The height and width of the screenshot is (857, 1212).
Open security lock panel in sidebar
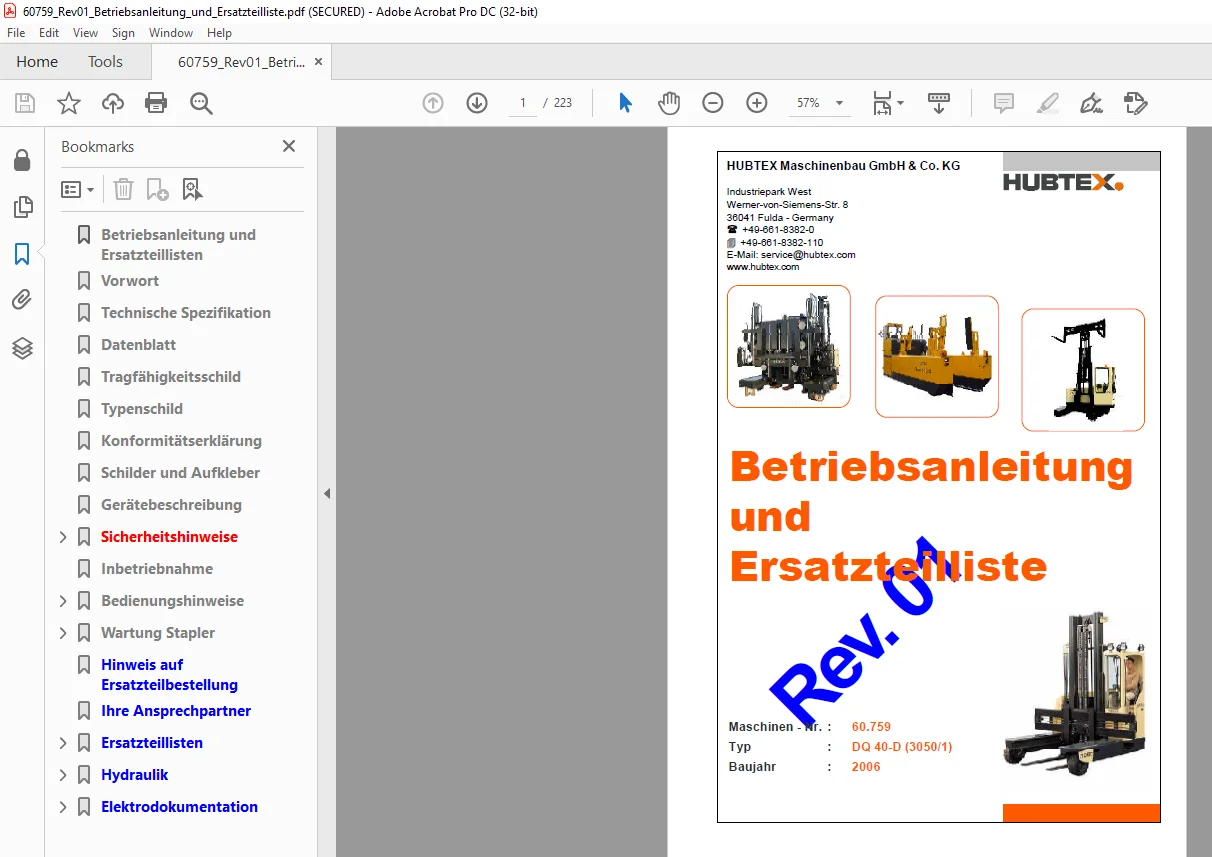pyautogui.click(x=22, y=160)
